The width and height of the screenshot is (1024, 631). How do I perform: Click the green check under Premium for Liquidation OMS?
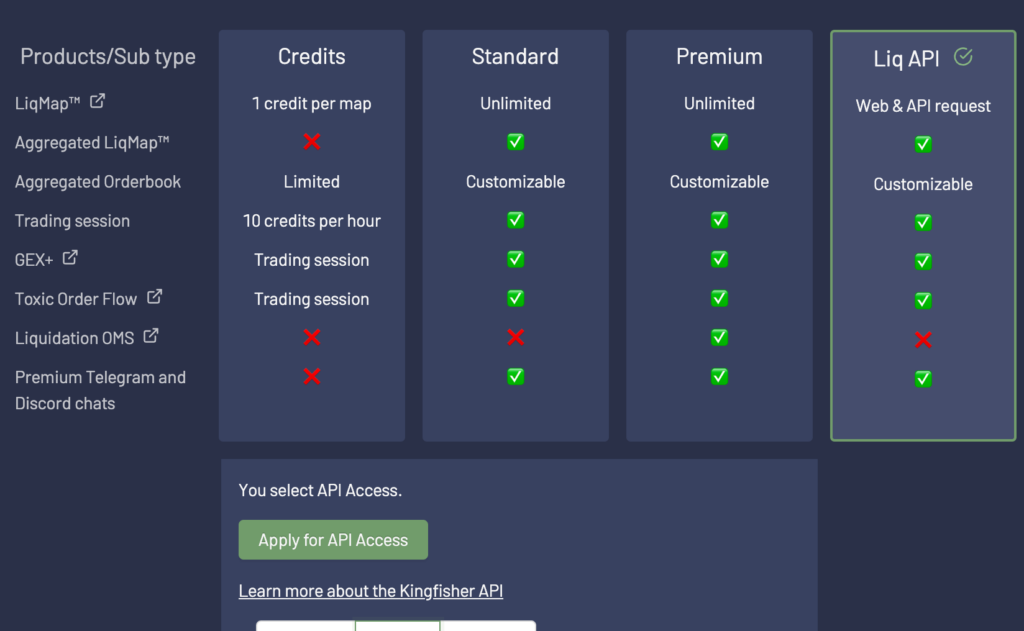point(719,339)
